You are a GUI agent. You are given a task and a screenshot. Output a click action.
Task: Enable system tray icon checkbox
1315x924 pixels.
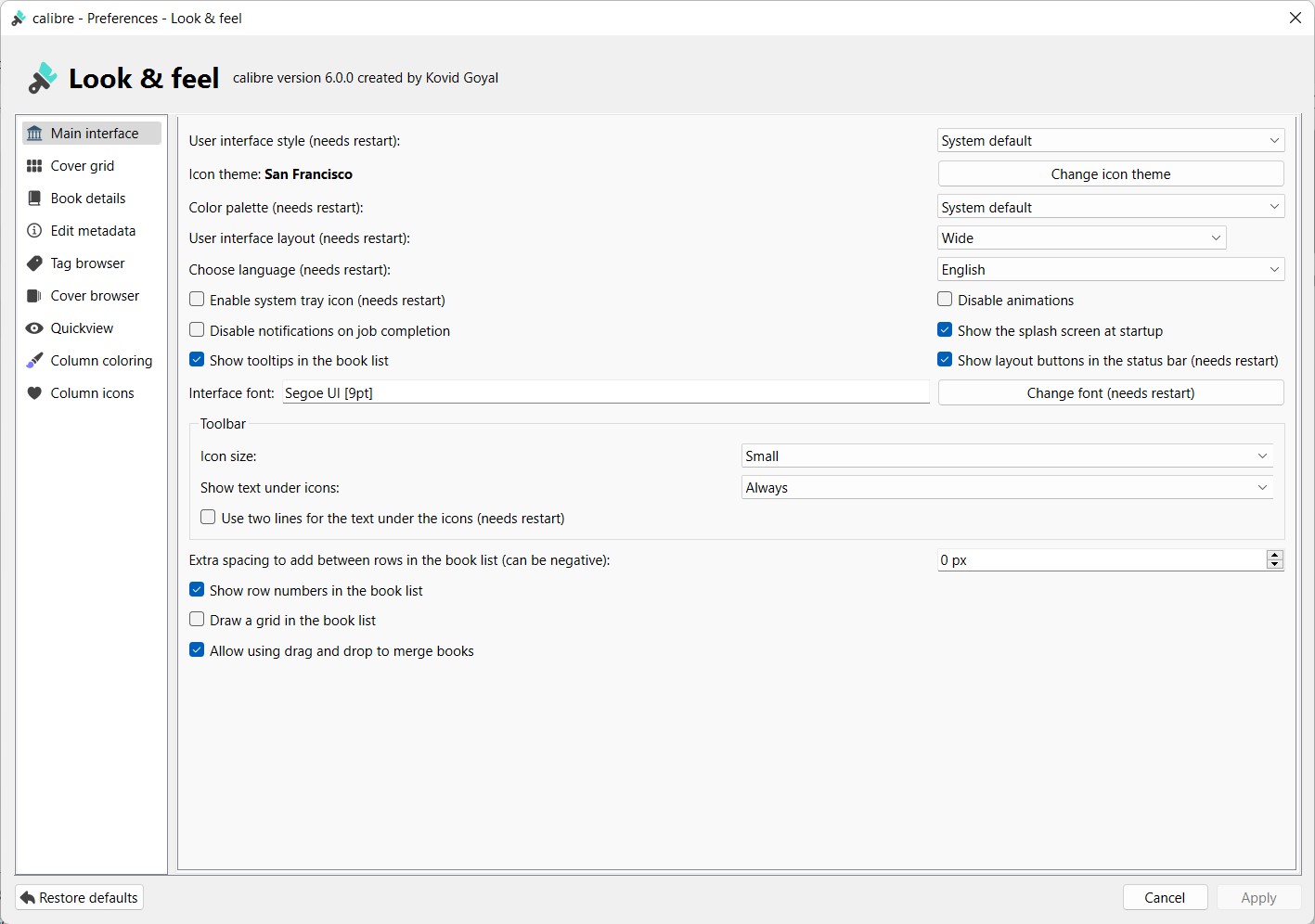pos(197,300)
